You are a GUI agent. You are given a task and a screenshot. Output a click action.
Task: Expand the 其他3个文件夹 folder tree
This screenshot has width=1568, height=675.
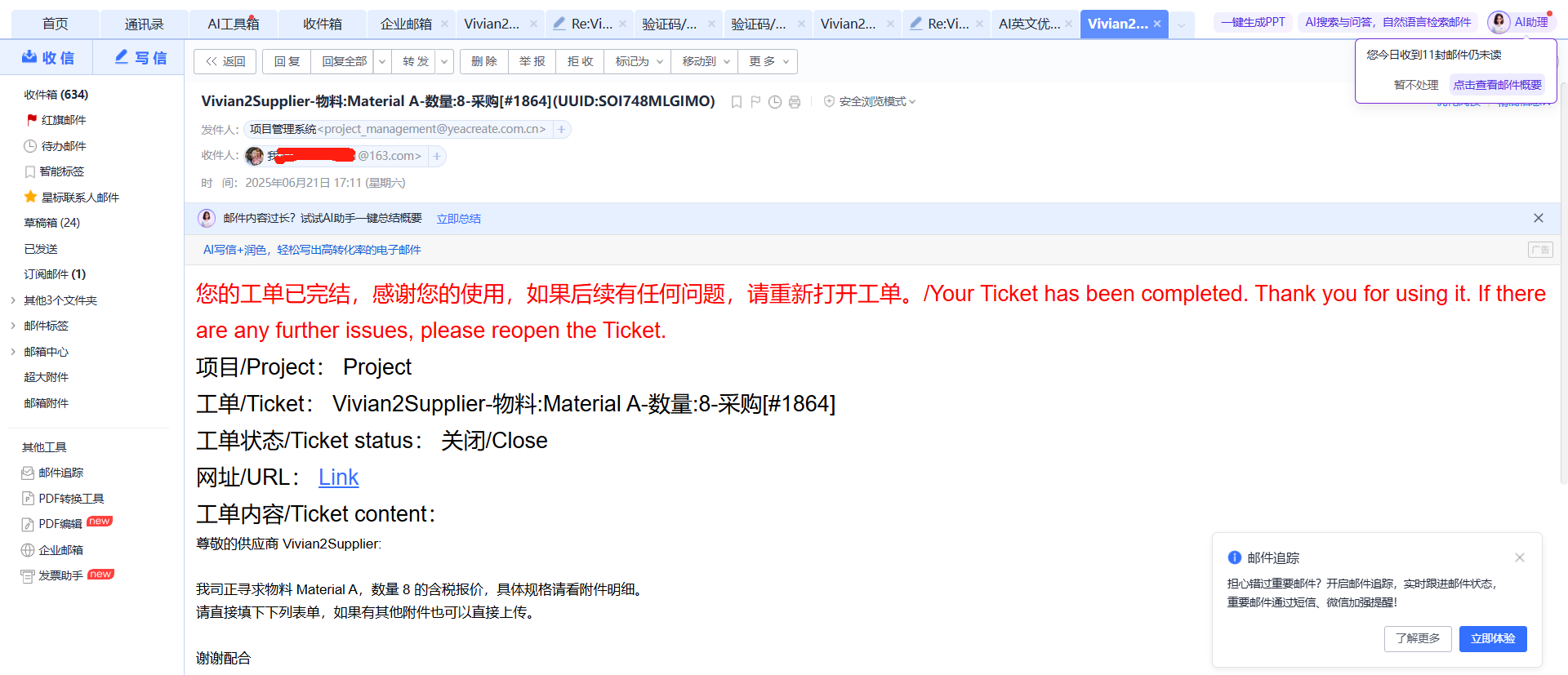coord(13,300)
